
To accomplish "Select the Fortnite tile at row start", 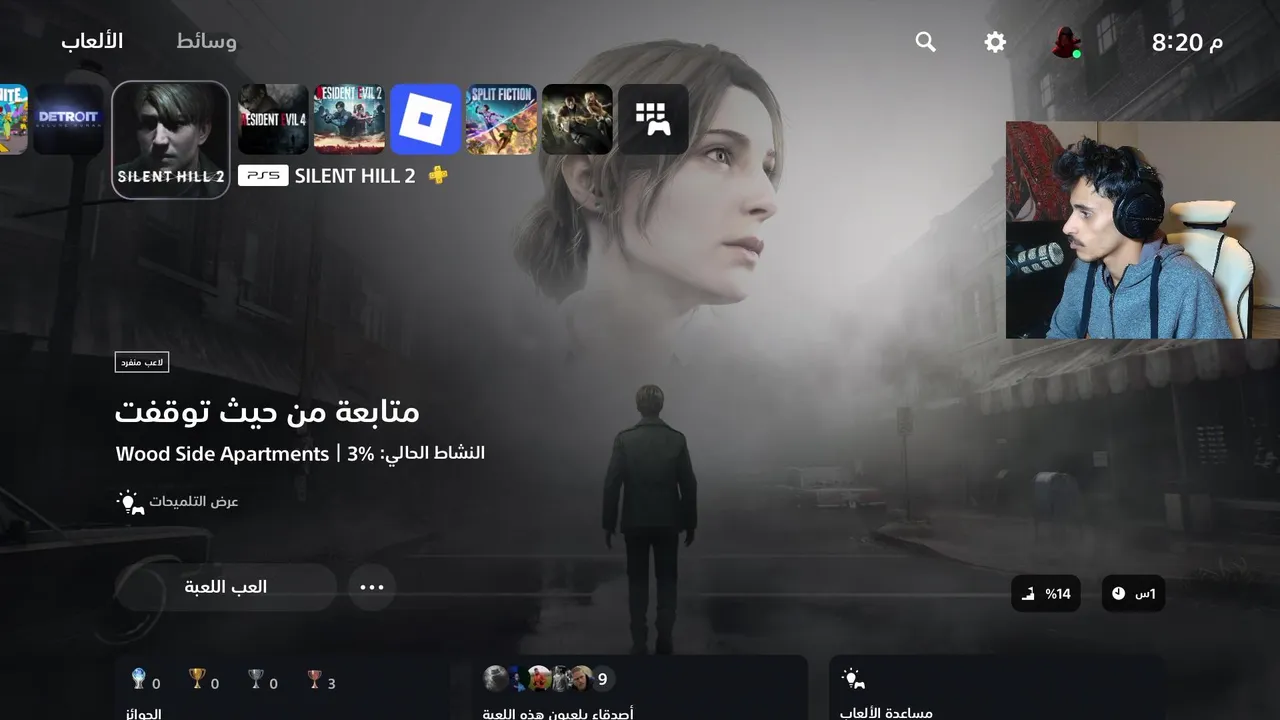I will point(13,119).
